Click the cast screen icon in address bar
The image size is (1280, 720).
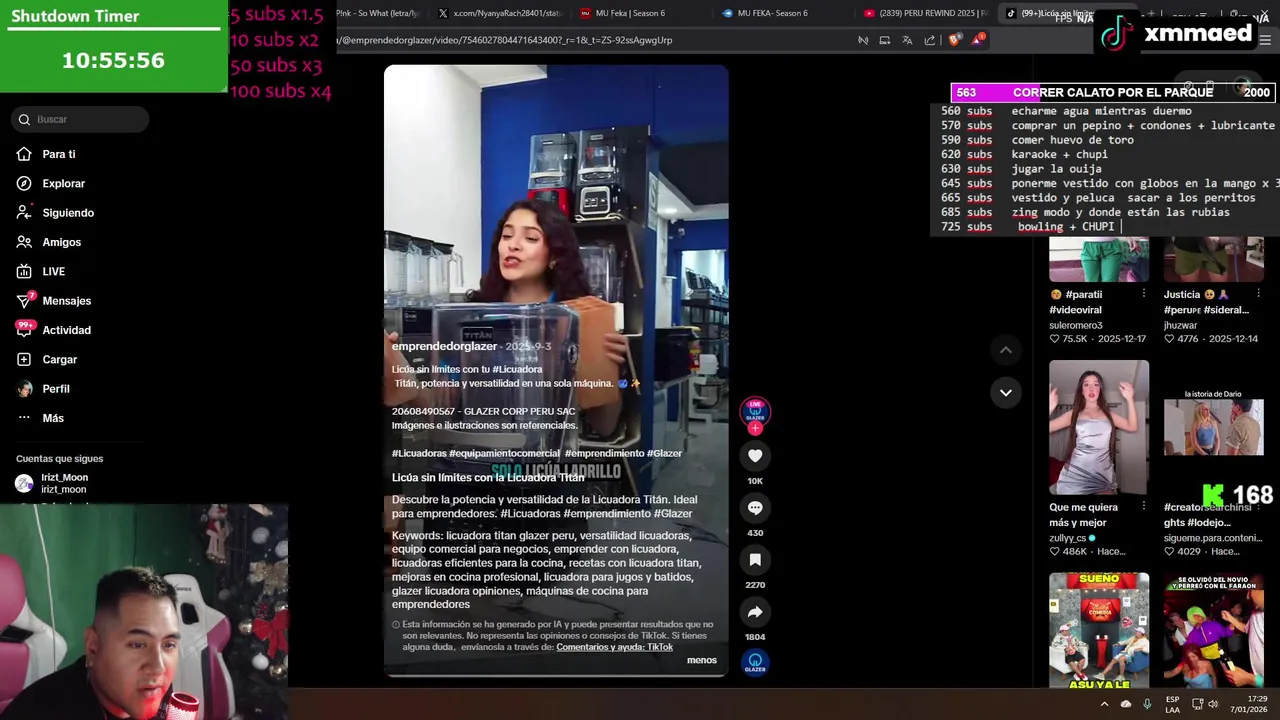click(x=884, y=40)
